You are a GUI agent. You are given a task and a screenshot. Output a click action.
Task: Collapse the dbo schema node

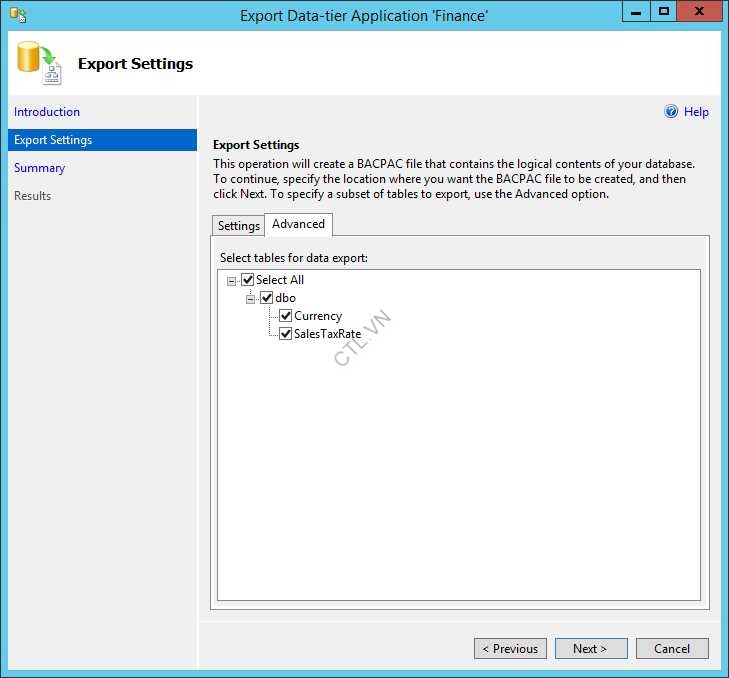click(251, 299)
